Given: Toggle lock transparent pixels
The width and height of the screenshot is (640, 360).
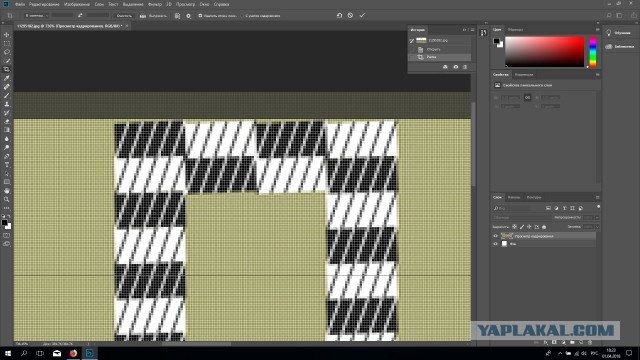Looking at the screenshot, I should coord(514,227).
